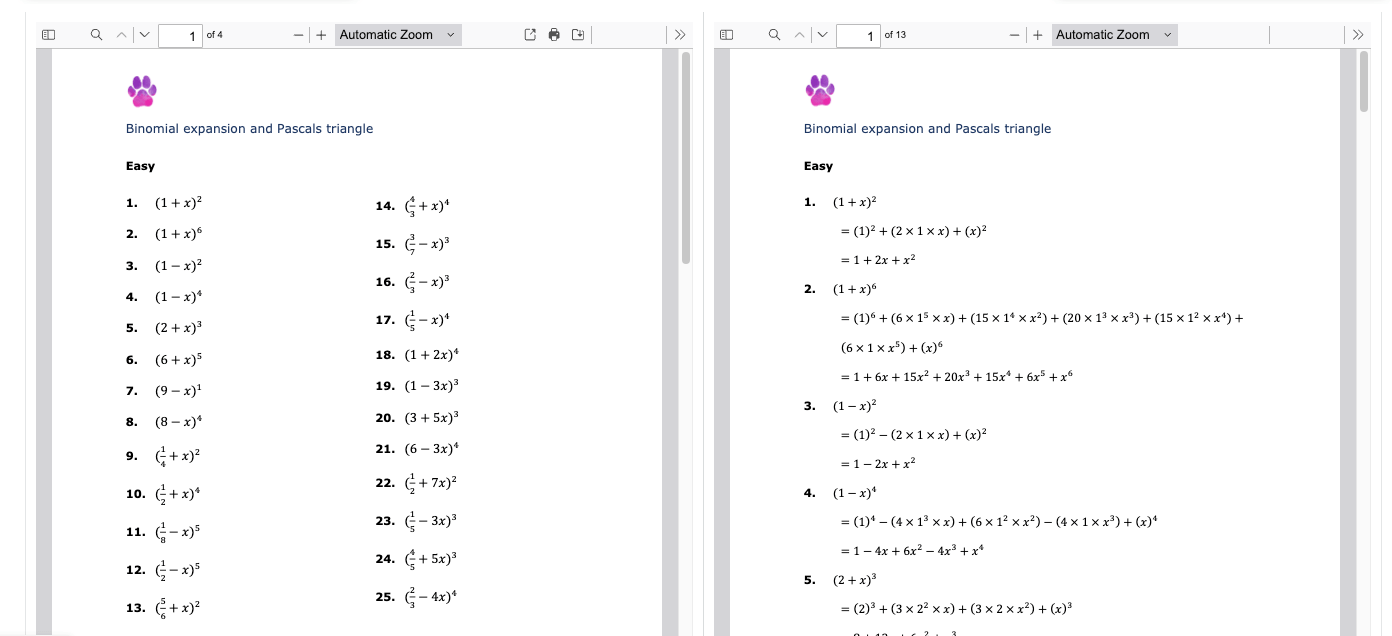Toggle the sidebar of the answers PDF
Image resolution: width=1392 pixels, height=636 pixels.
pyautogui.click(x=725, y=33)
